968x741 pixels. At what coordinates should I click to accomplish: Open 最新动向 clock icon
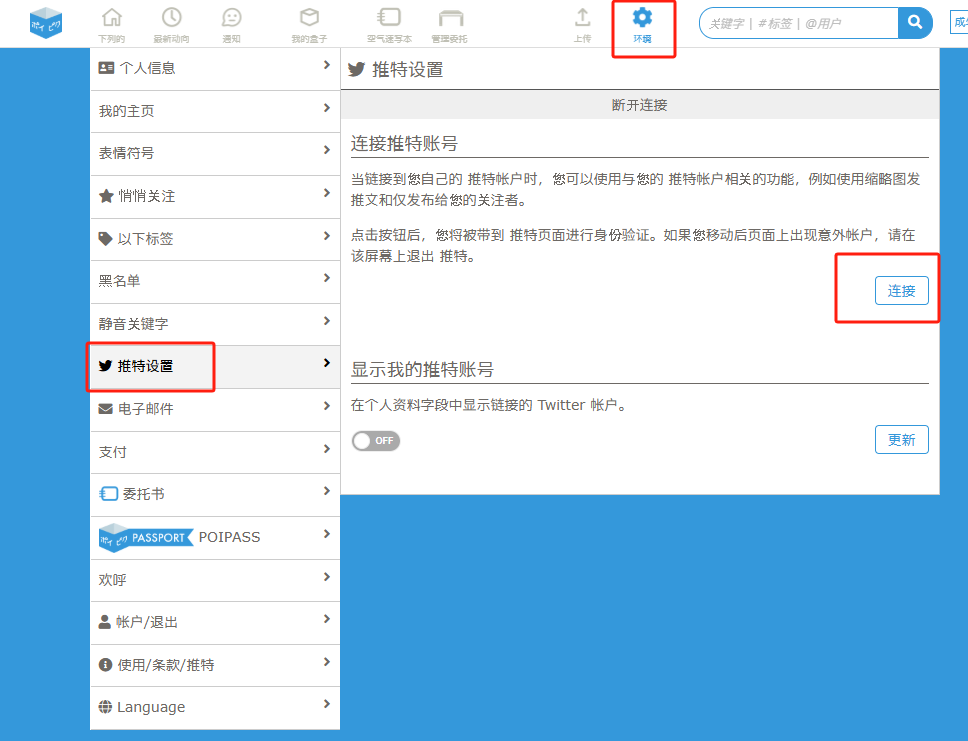(x=172, y=17)
